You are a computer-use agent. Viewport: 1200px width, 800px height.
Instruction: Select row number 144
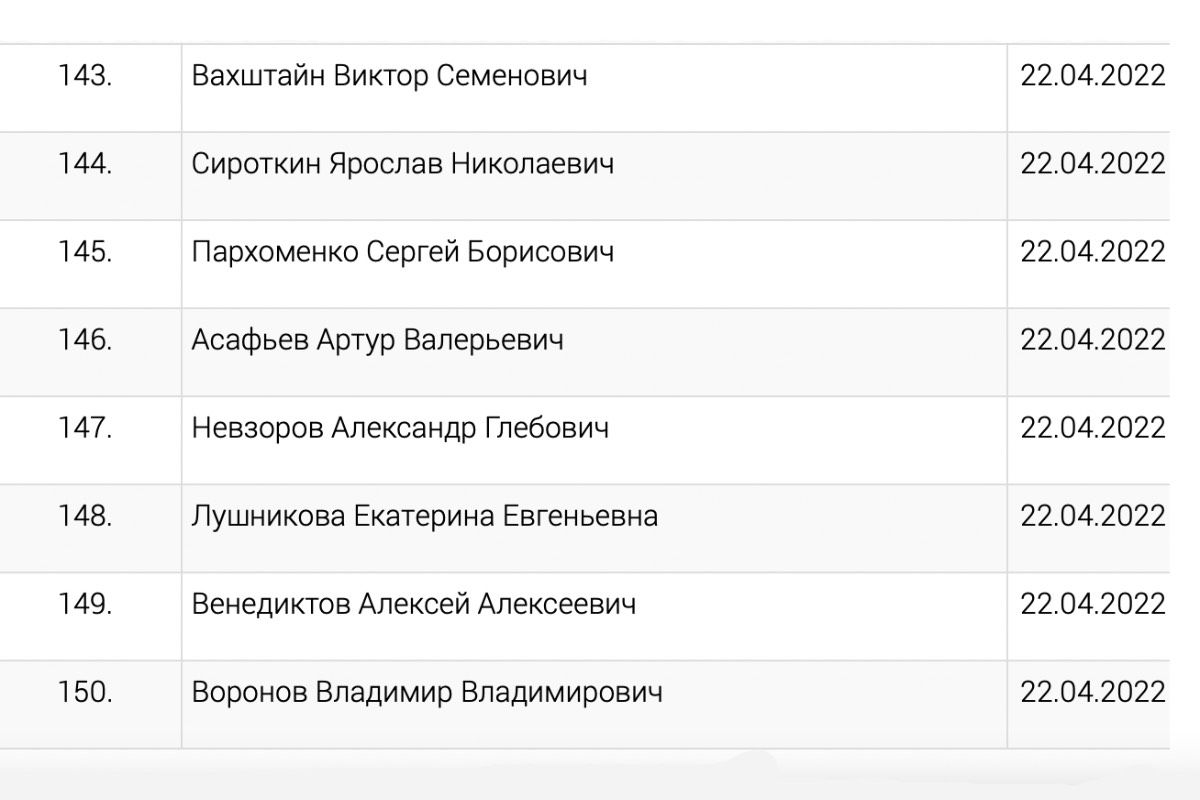(85, 164)
